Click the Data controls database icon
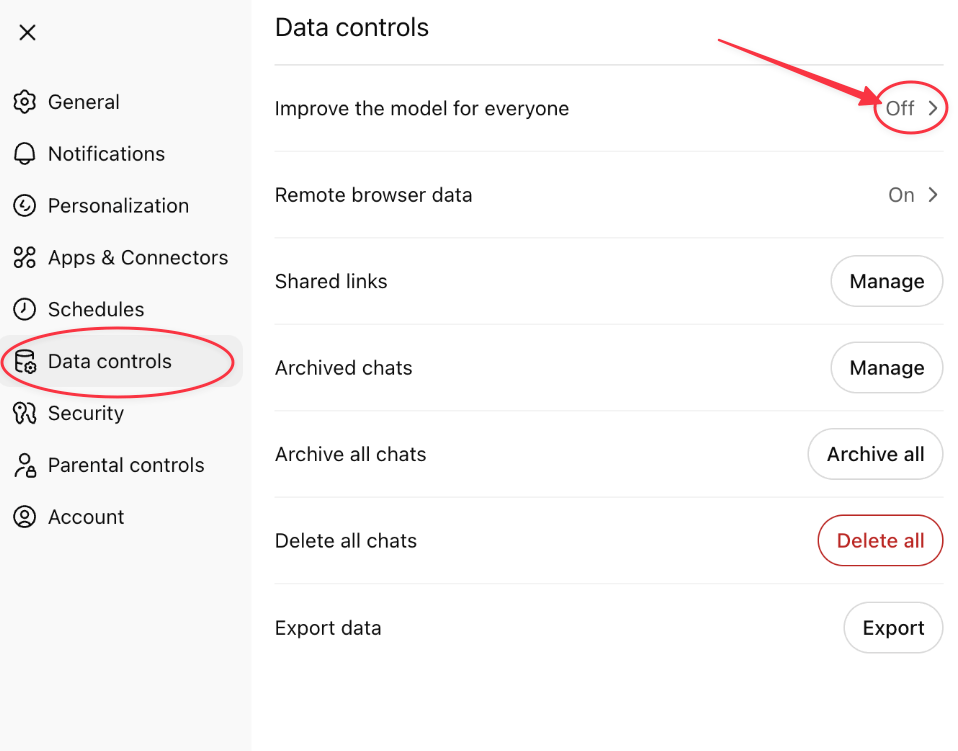Viewport: 958px width, 751px height. [x=24, y=362]
